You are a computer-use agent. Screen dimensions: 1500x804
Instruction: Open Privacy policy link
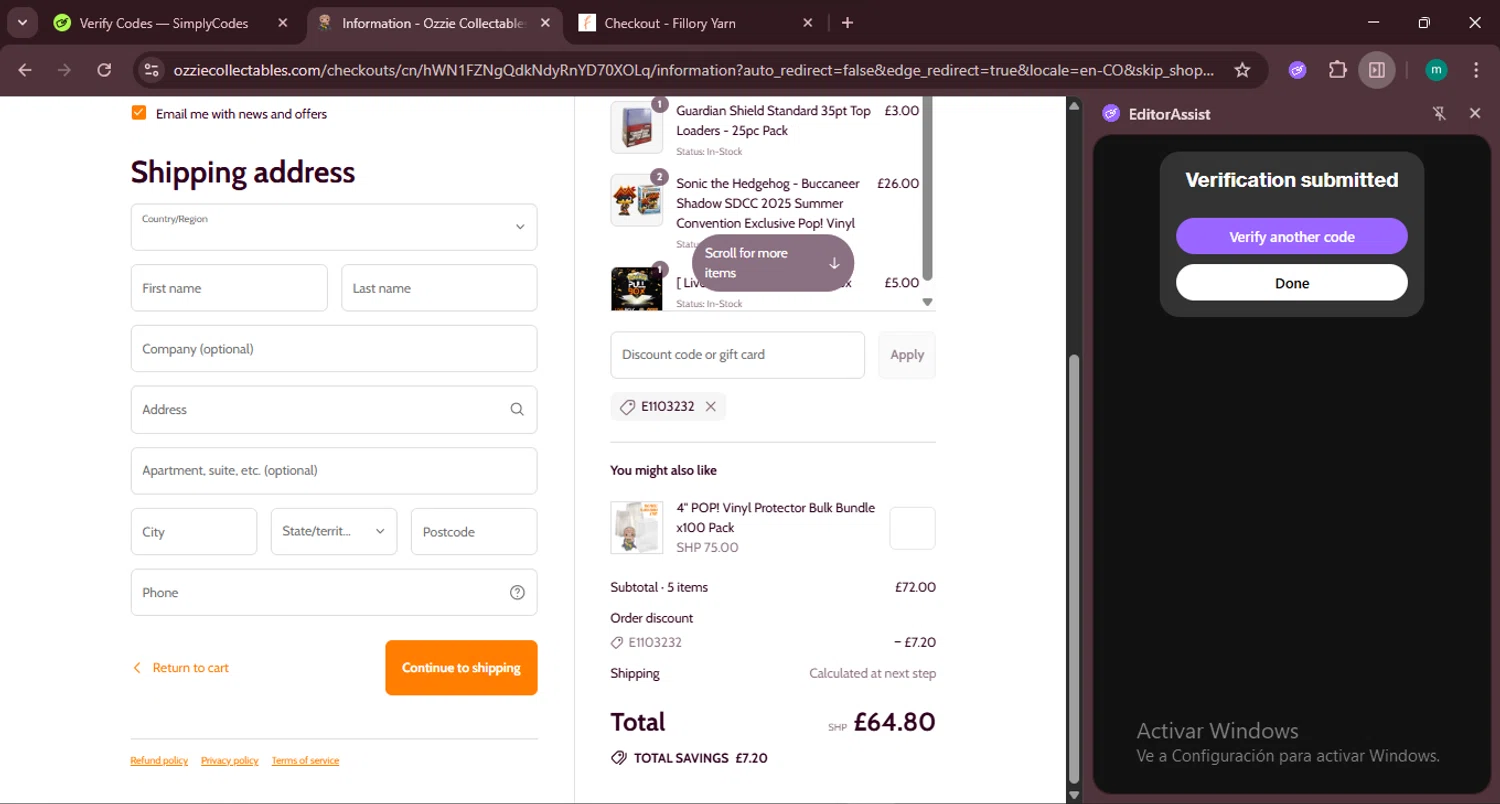pyautogui.click(x=230, y=761)
